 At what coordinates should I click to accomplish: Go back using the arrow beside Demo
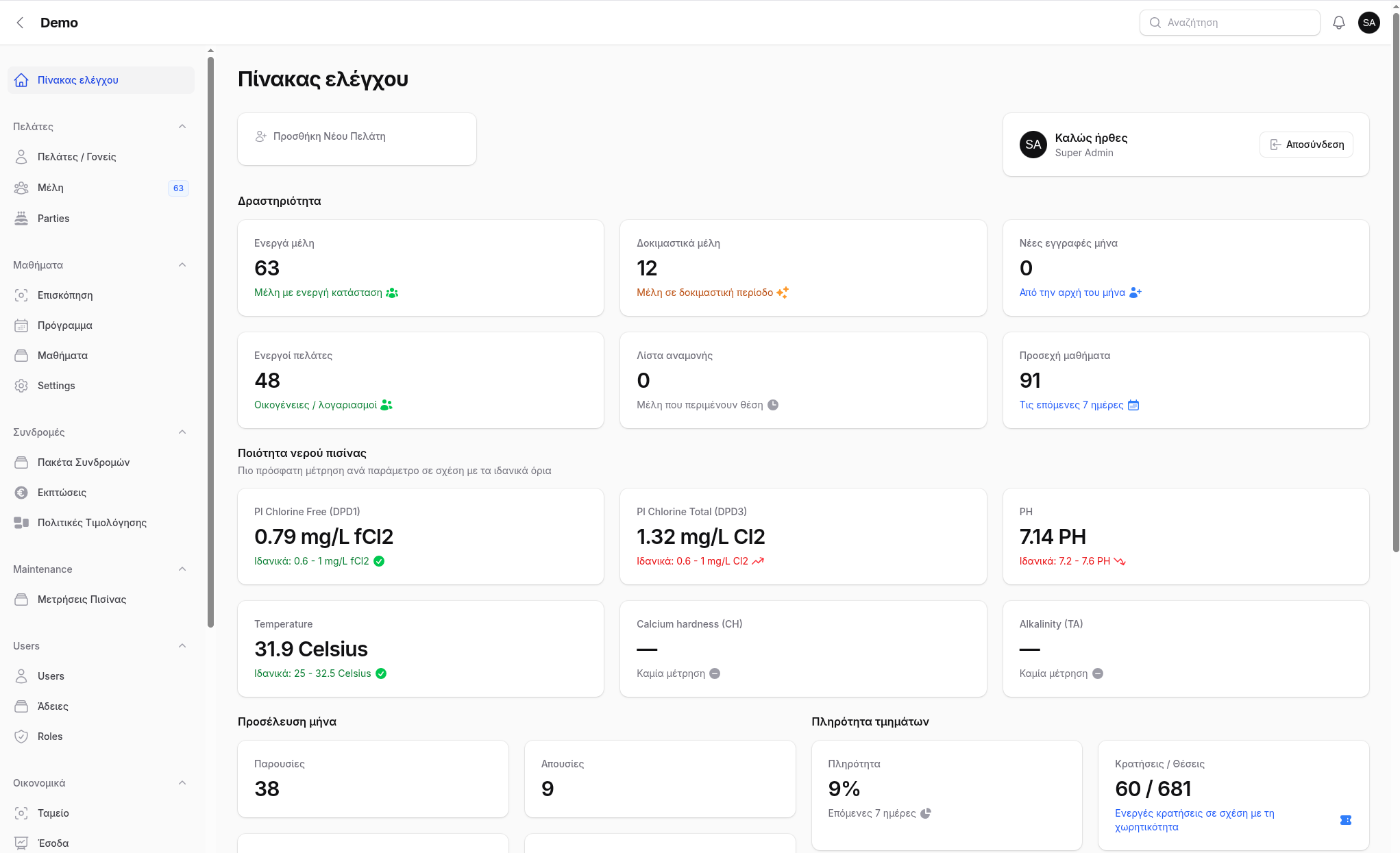[x=21, y=23]
